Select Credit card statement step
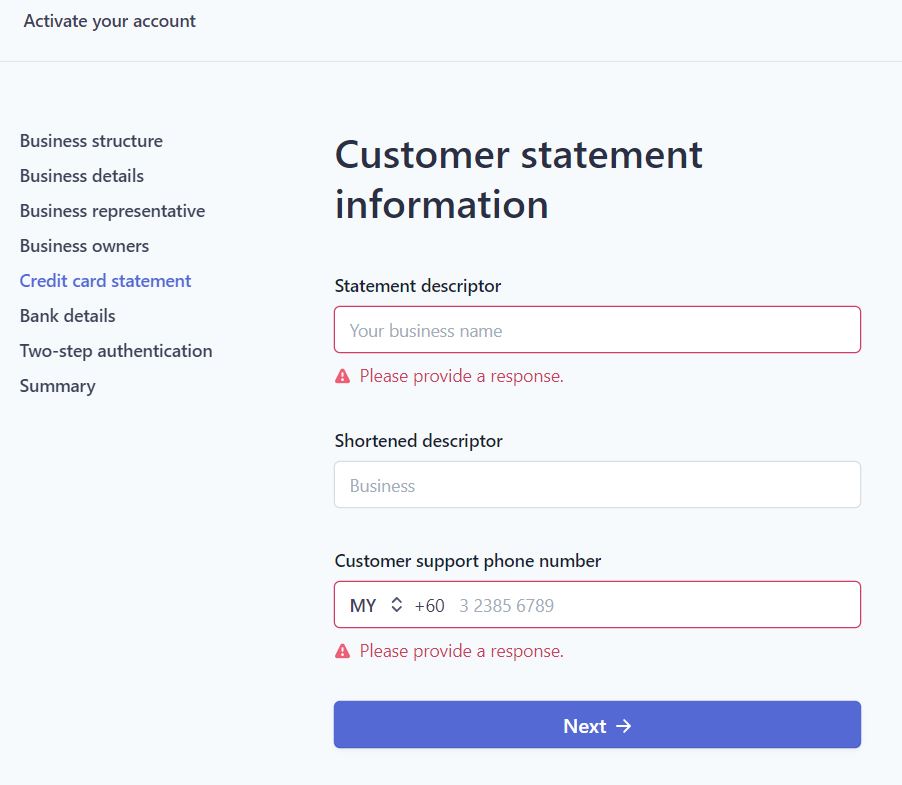The height and width of the screenshot is (785, 902). pos(105,281)
